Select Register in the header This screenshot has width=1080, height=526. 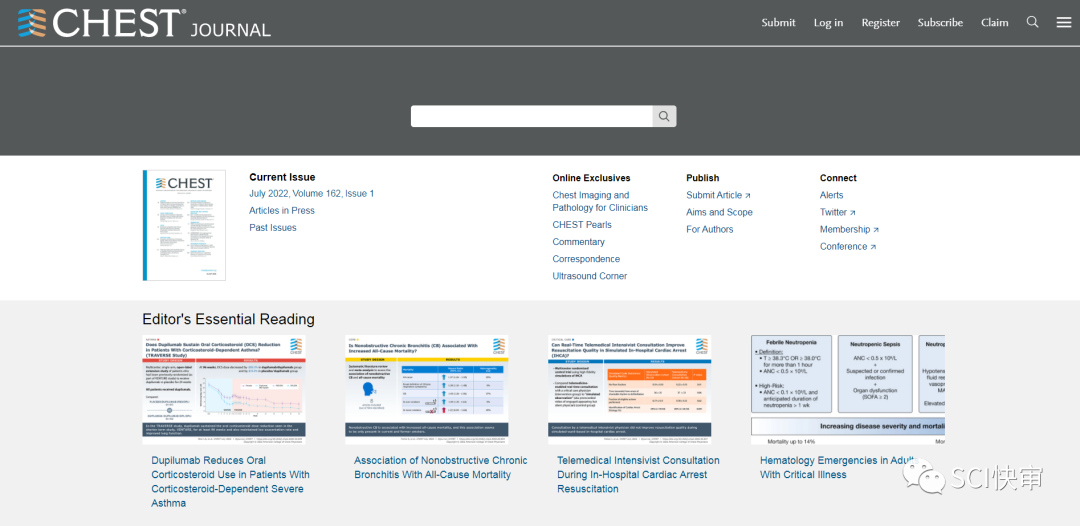880,23
